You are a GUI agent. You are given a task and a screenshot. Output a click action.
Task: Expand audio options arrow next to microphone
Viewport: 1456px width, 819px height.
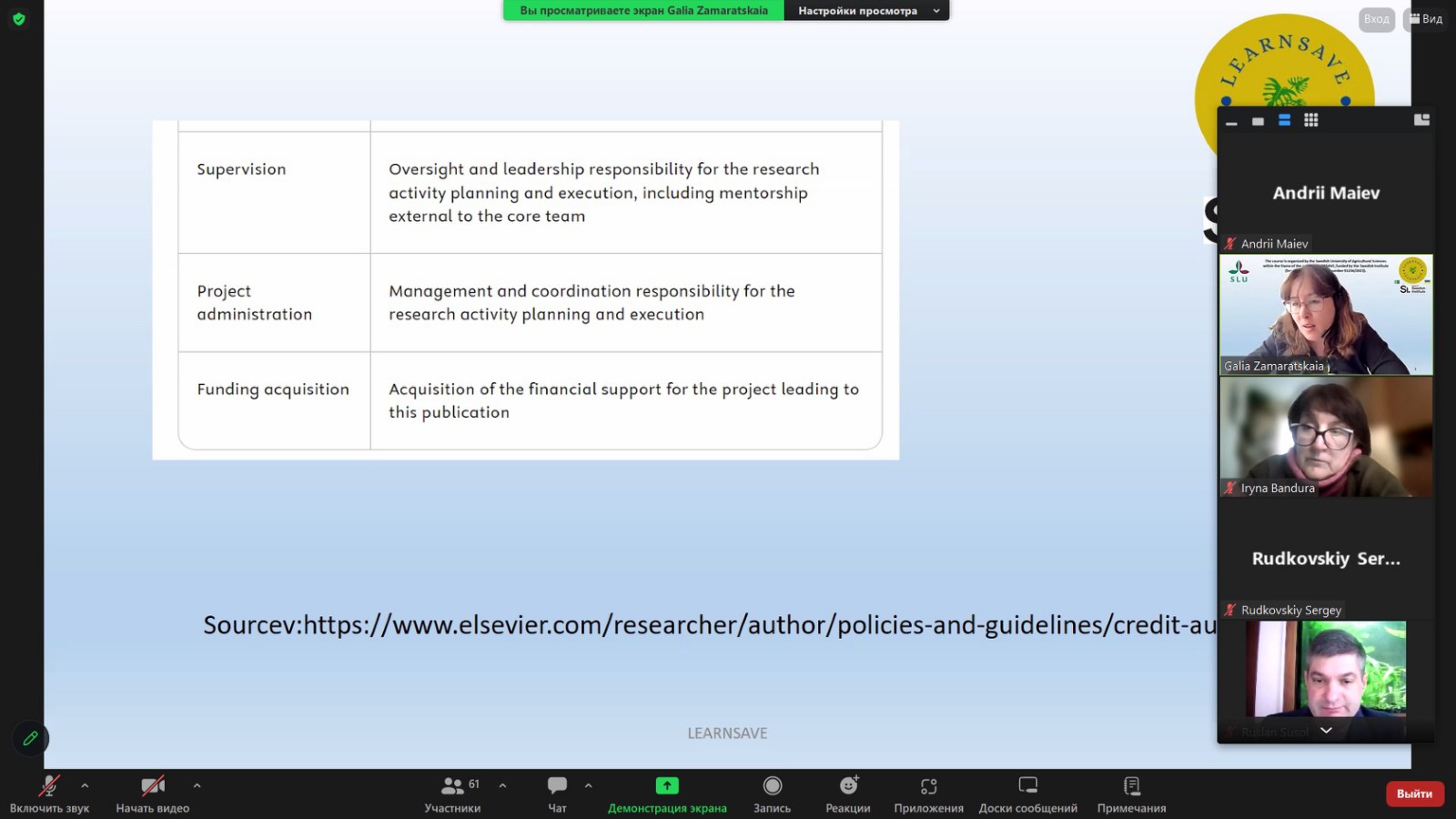click(x=85, y=785)
